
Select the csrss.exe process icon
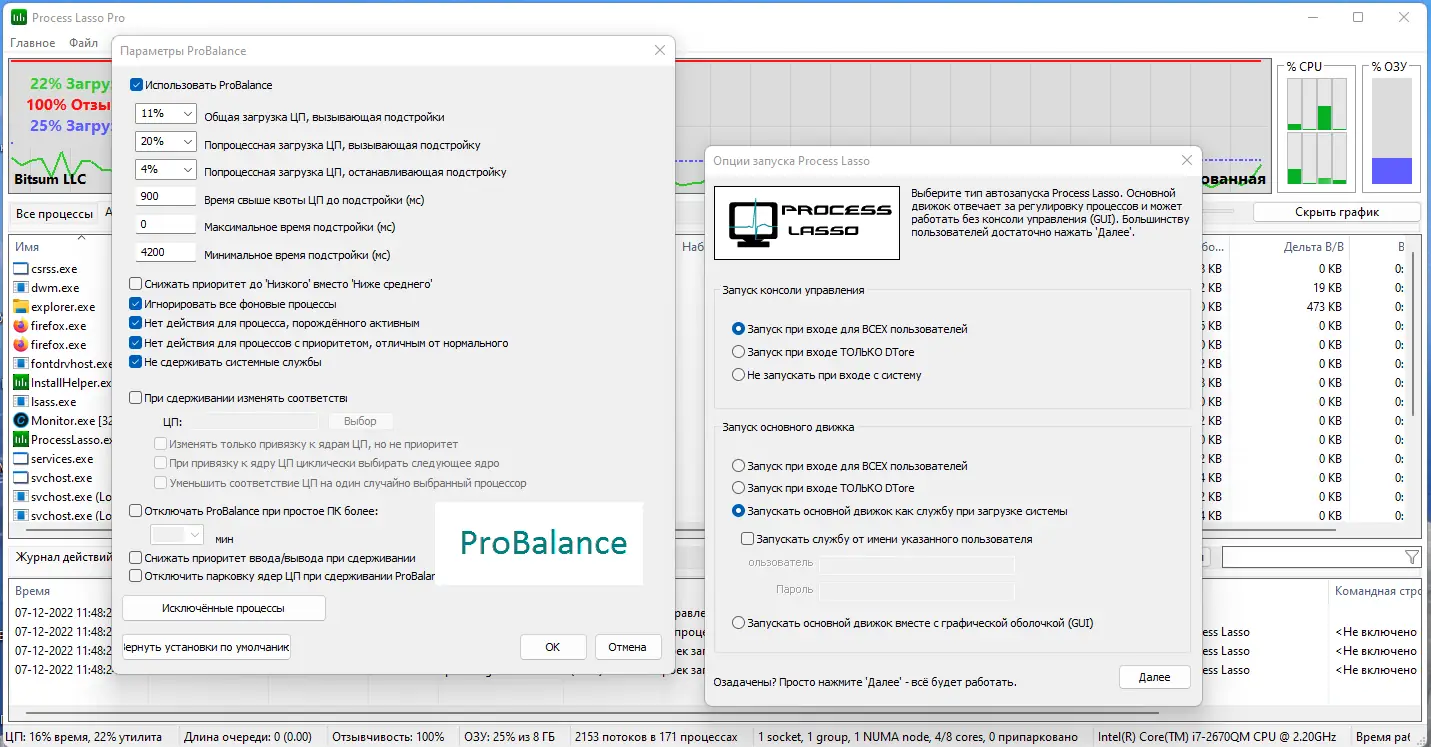[x=21, y=269]
